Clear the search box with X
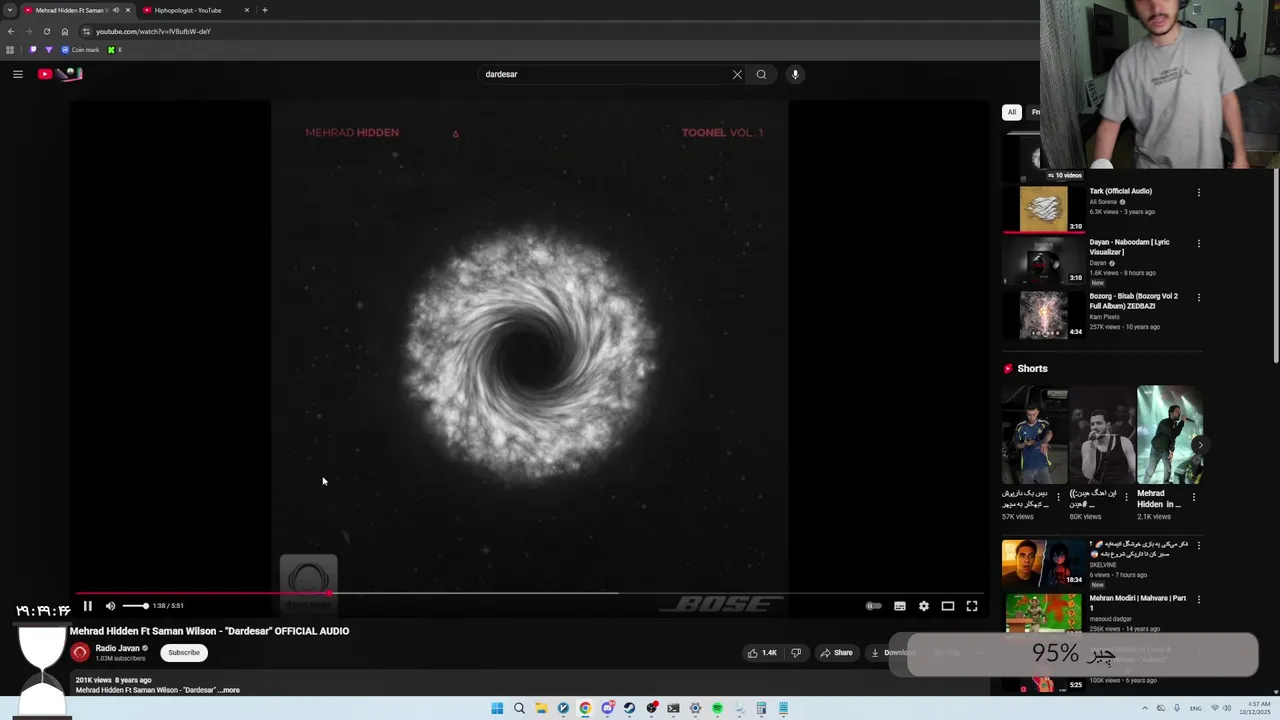This screenshot has height=720, width=1280. [x=737, y=74]
